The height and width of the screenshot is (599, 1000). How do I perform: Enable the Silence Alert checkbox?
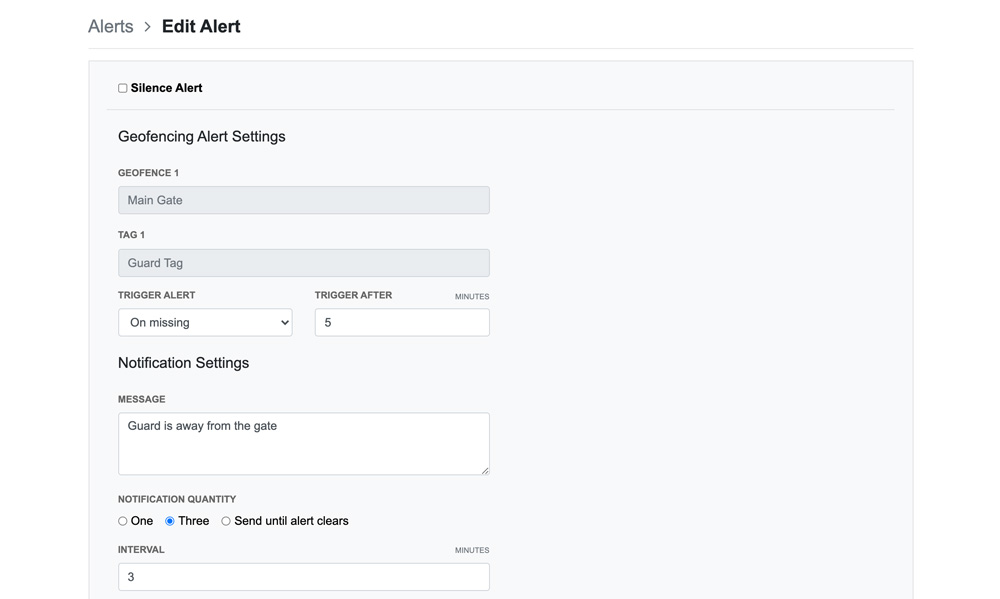point(122,88)
